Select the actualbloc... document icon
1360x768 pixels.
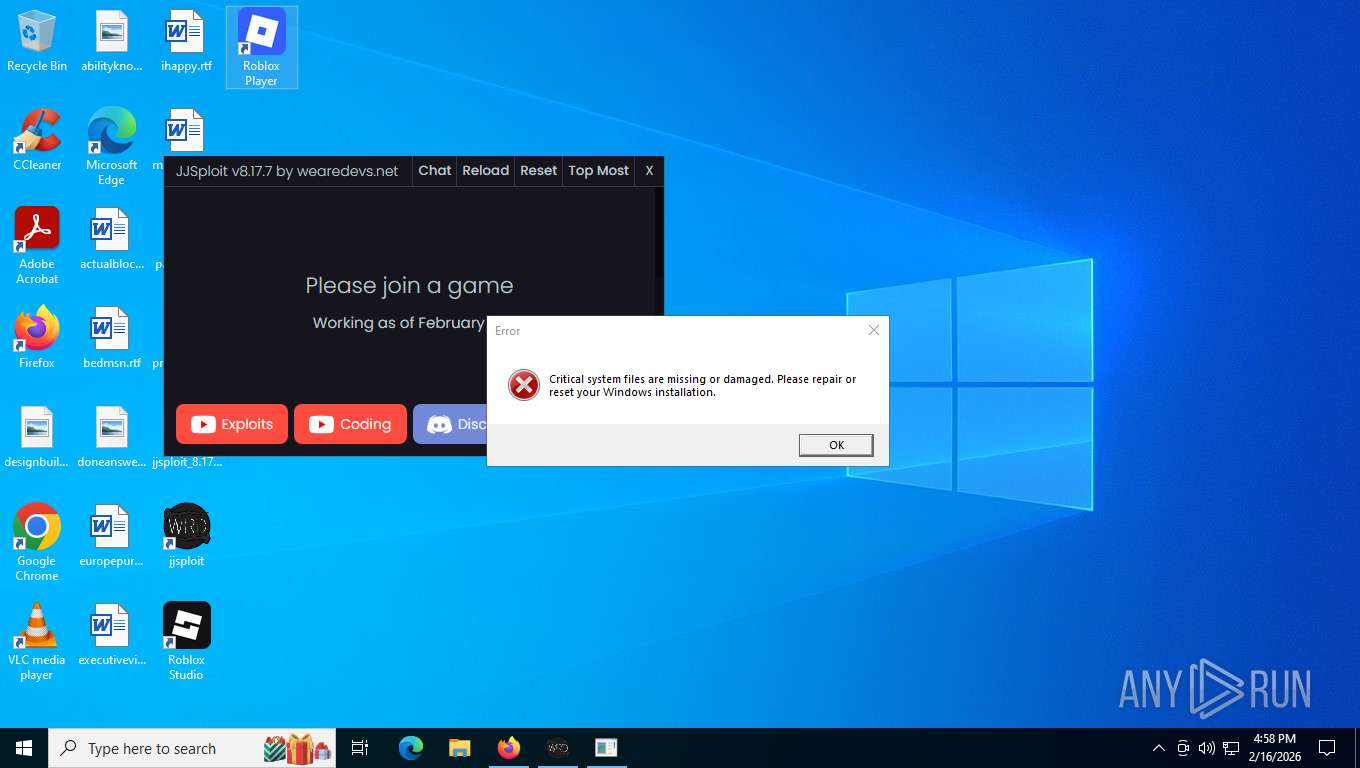pyautogui.click(x=111, y=239)
